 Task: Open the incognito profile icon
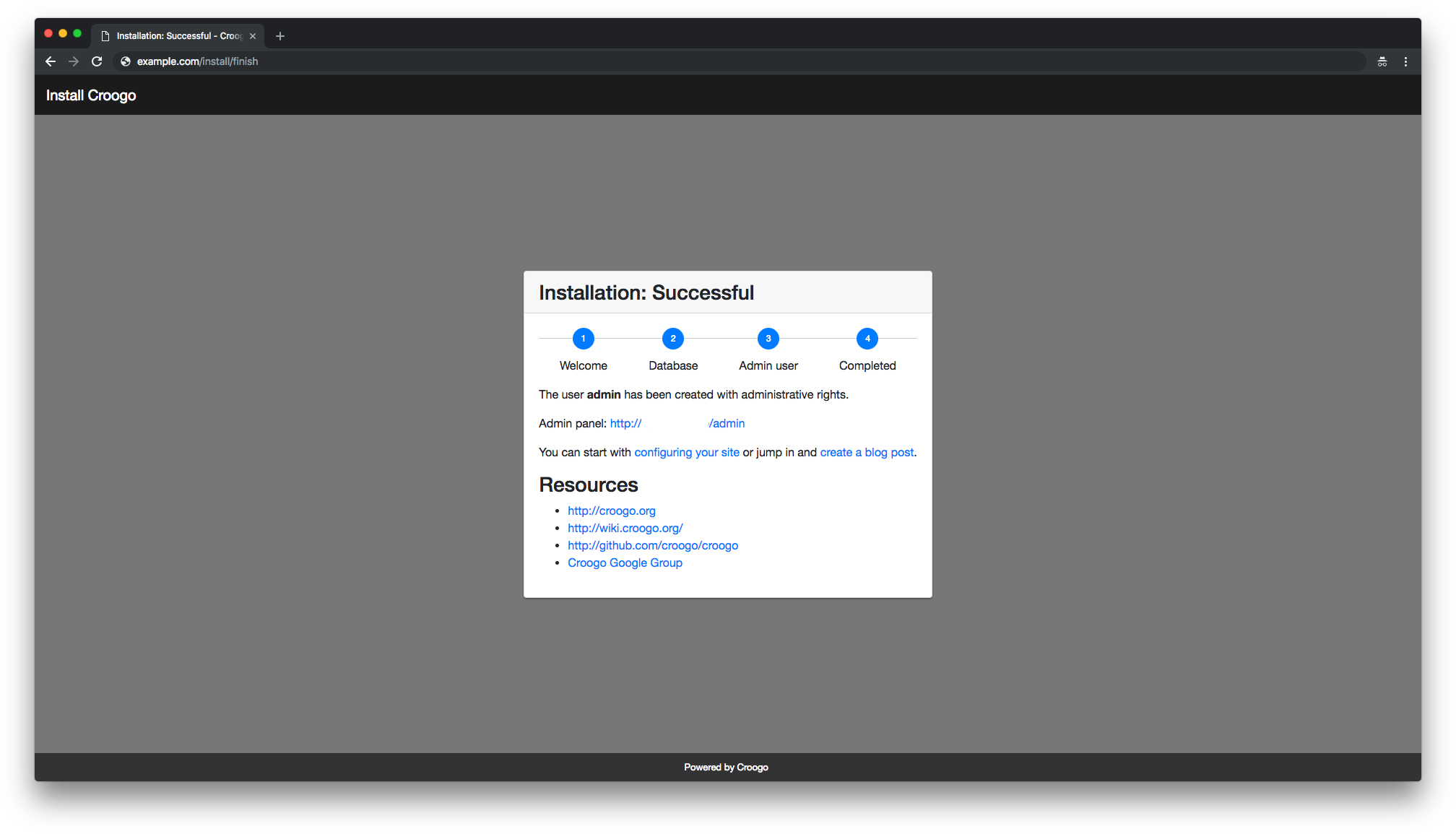point(1382,61)
